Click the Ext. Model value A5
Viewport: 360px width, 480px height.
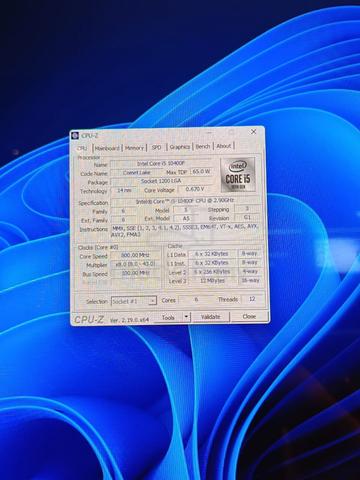coord(186,218)
